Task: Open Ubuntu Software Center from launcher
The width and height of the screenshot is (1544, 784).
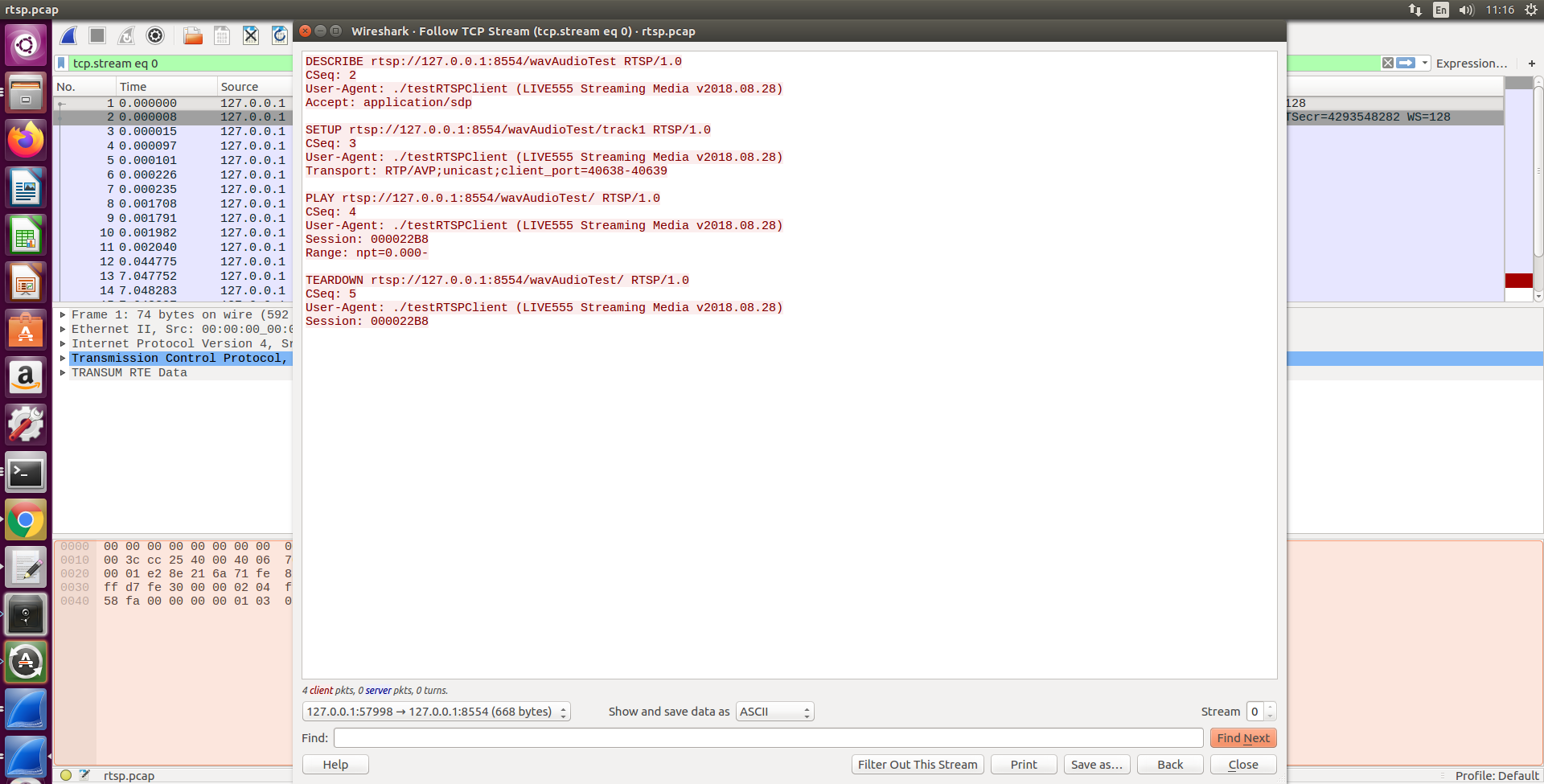Action: [26, 330]
